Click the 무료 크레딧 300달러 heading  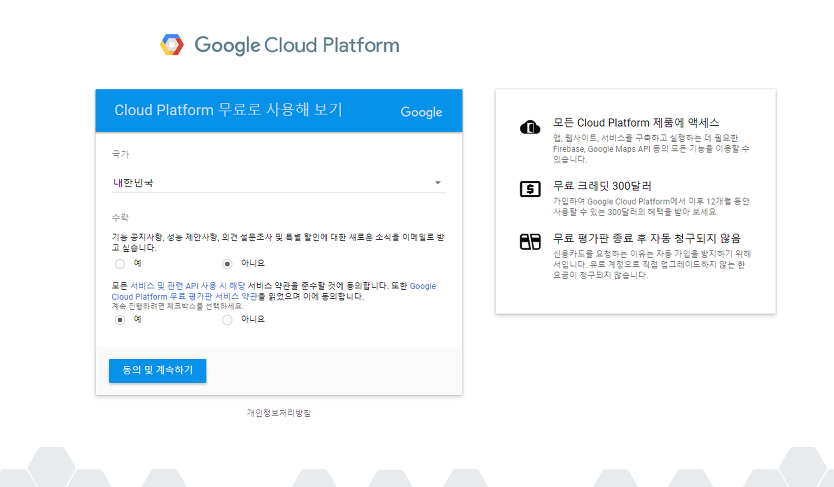click(x=601, y=186)
